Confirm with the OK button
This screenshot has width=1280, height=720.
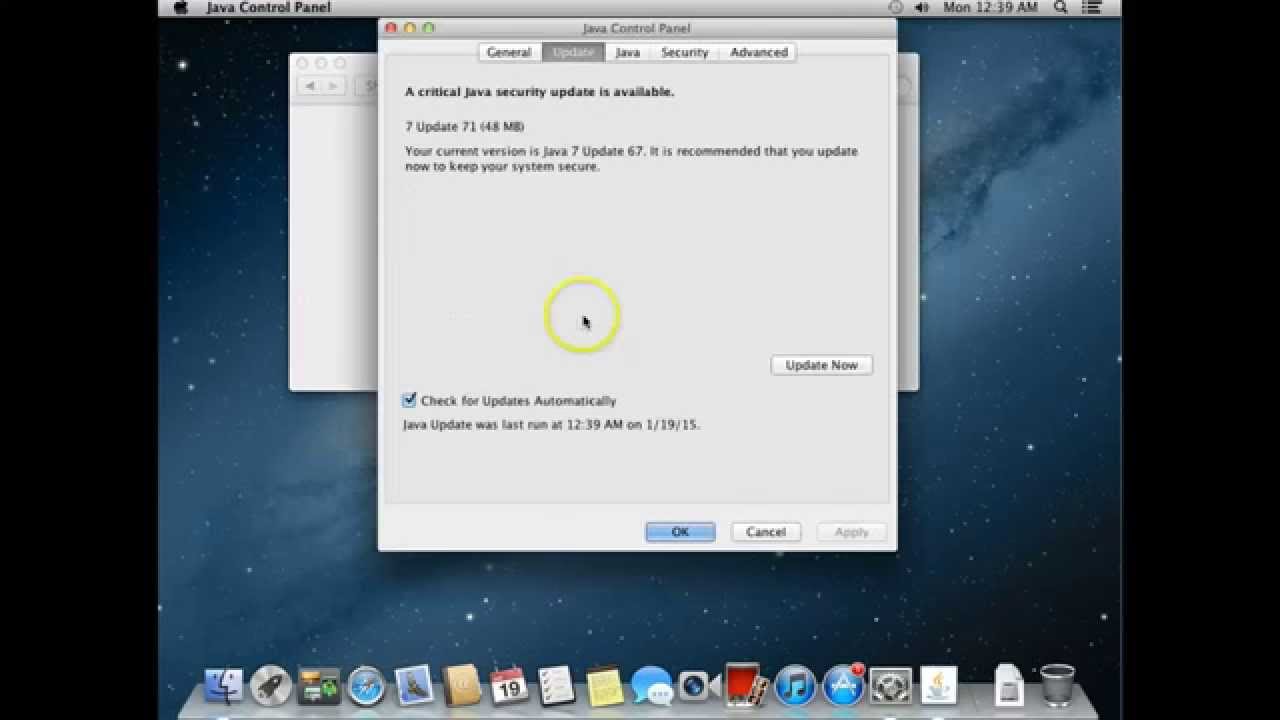[680, 532]
